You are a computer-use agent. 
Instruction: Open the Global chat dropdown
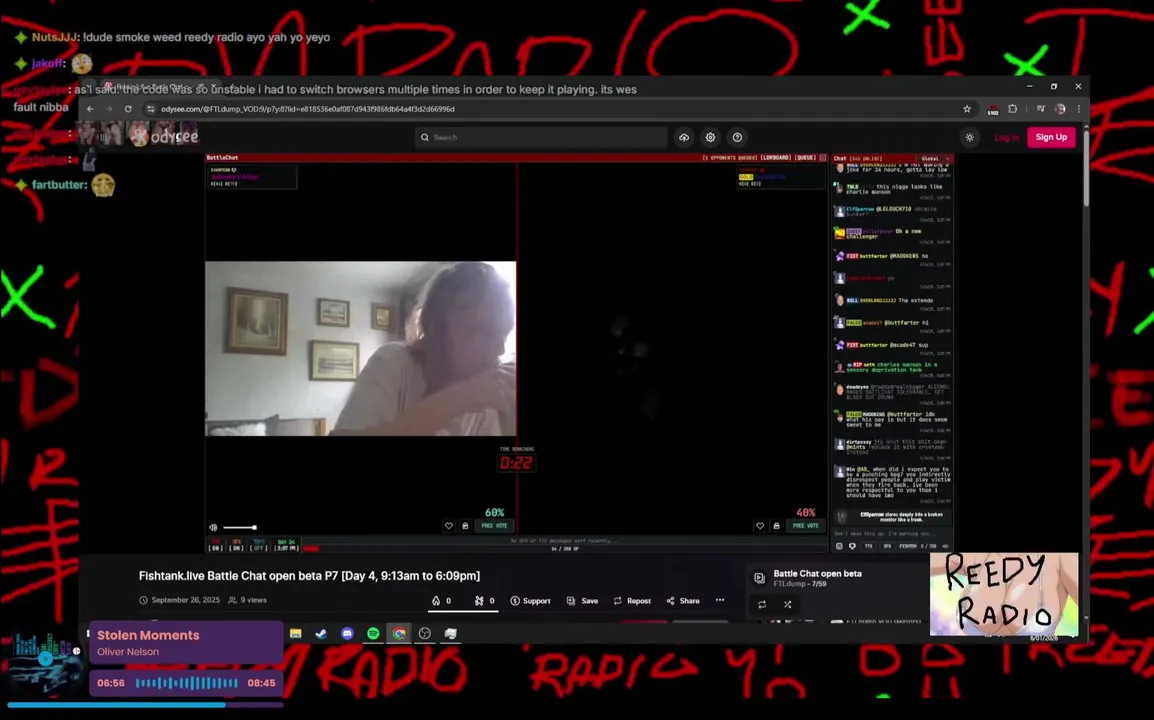coord(935,158)
